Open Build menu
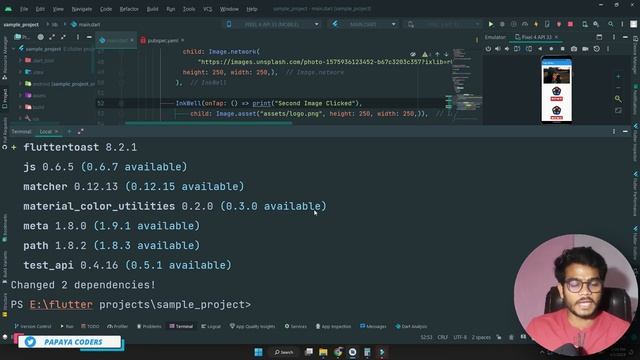The height and width of the screenshot is (360, 640). tap(152, 9)
